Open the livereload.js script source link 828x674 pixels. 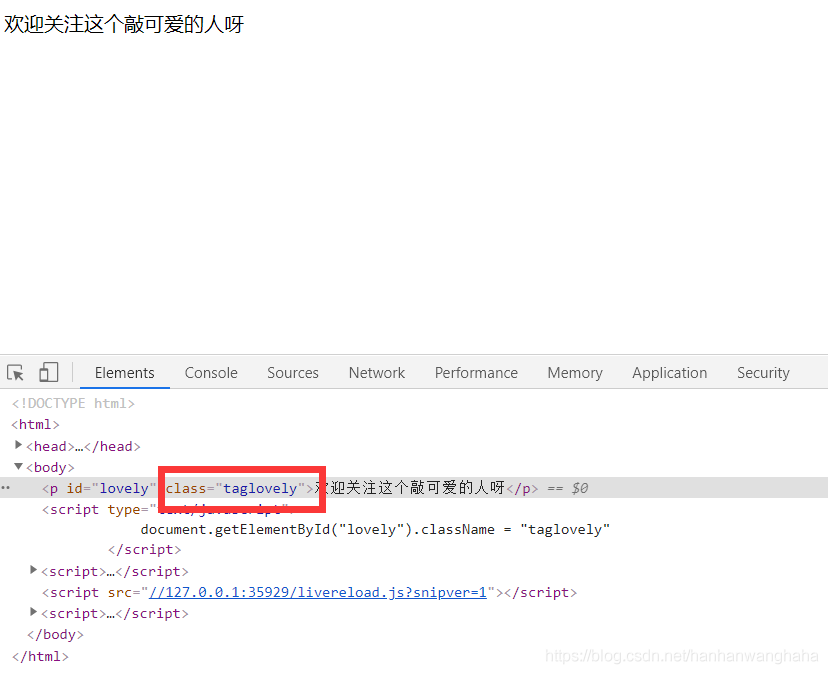tap(318, 593)
